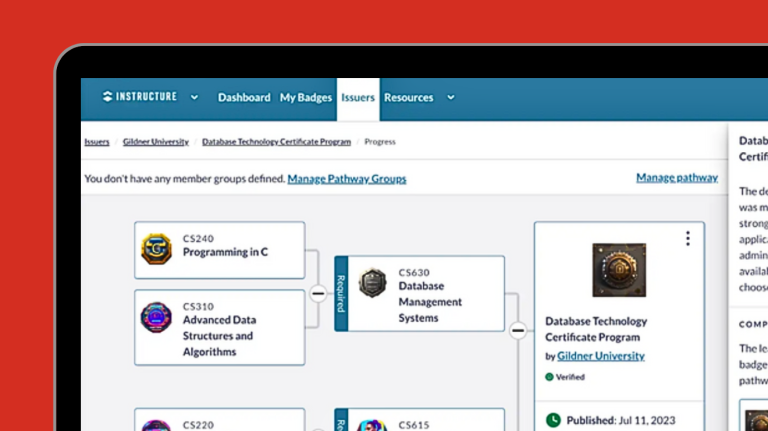The image size is (768, 431).
Task: Click the CS615 badge icon
Action: (372, 425)
